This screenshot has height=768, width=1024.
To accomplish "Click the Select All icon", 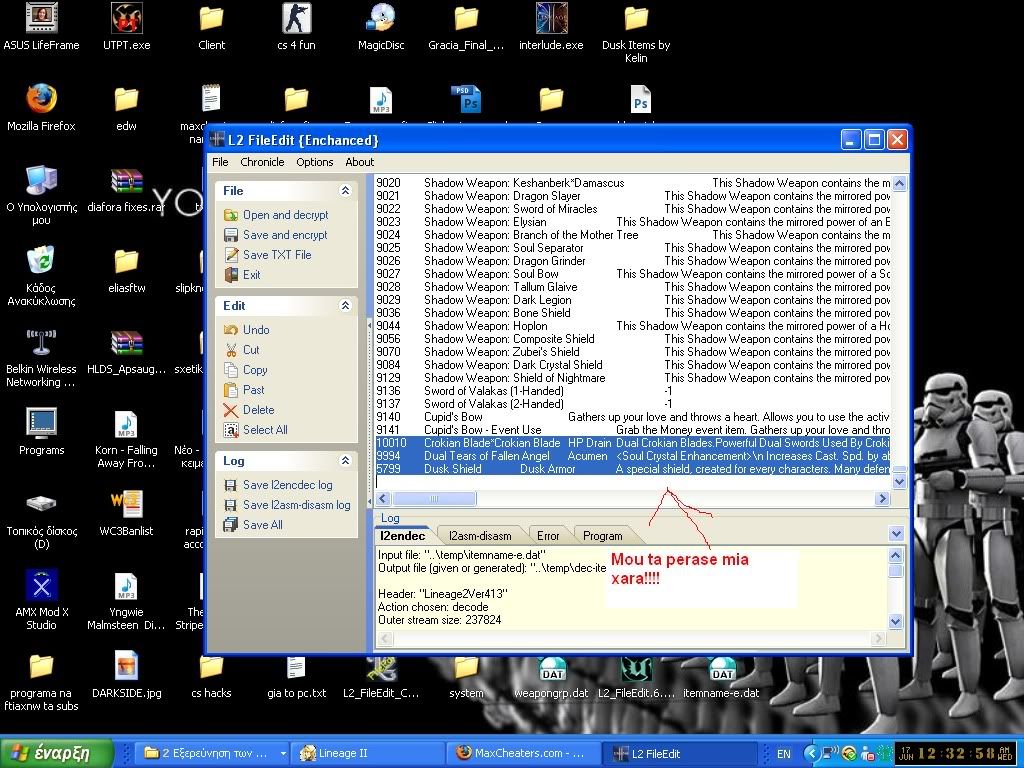I will coord(231,430).
